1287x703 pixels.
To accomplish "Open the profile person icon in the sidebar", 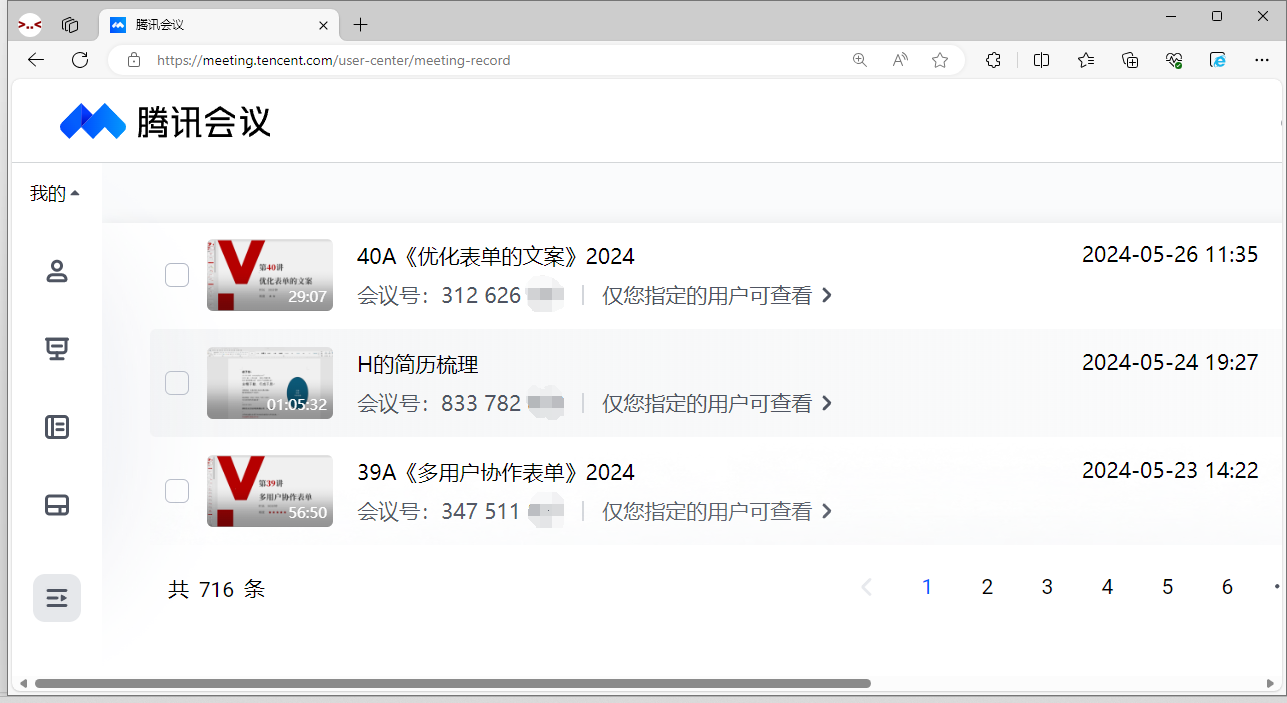I will (57, 271).
